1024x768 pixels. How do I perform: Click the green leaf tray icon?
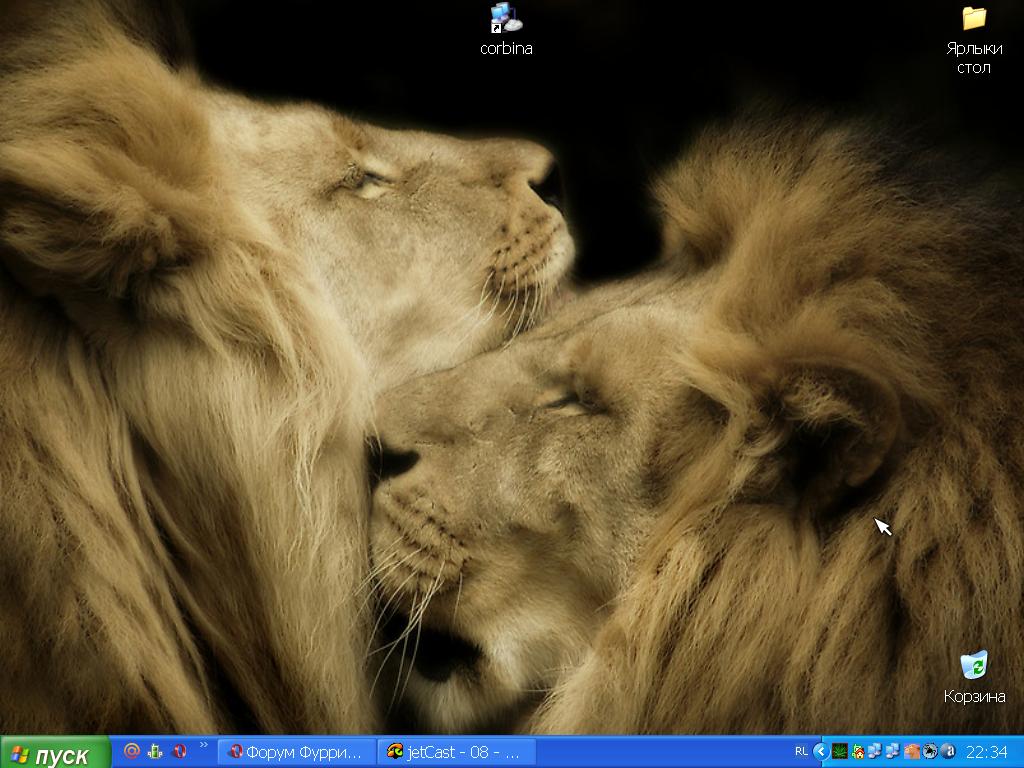pos(840,751)
